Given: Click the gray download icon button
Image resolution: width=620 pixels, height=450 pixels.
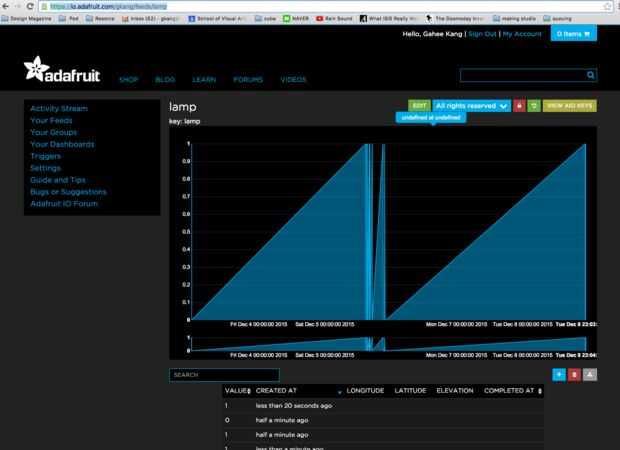Looking at the screenshot, I should pos(590,374).
